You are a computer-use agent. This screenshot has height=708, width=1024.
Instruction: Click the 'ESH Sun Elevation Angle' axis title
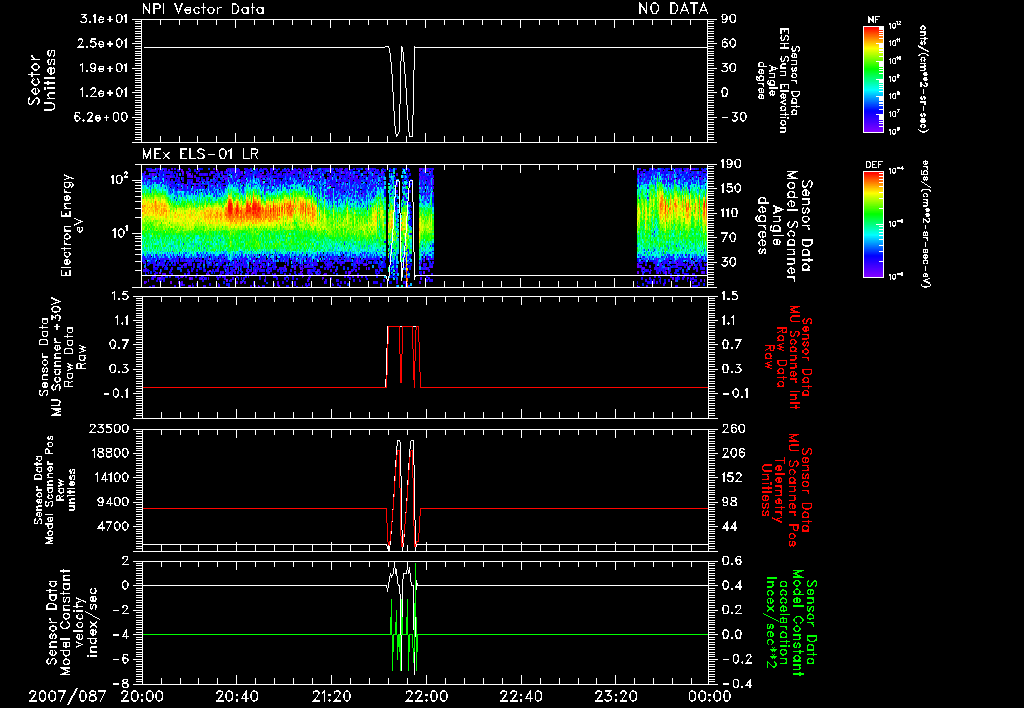[x=777, y=80]
